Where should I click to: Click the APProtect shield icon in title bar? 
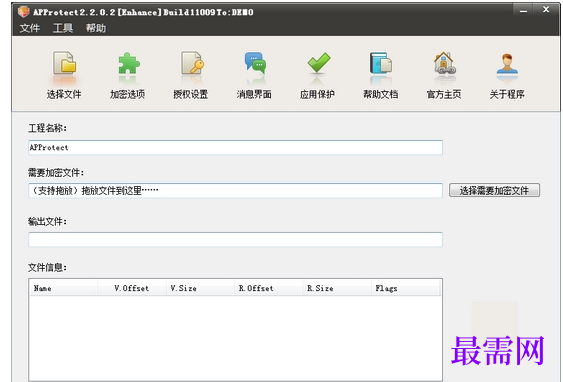pos(23,12)
